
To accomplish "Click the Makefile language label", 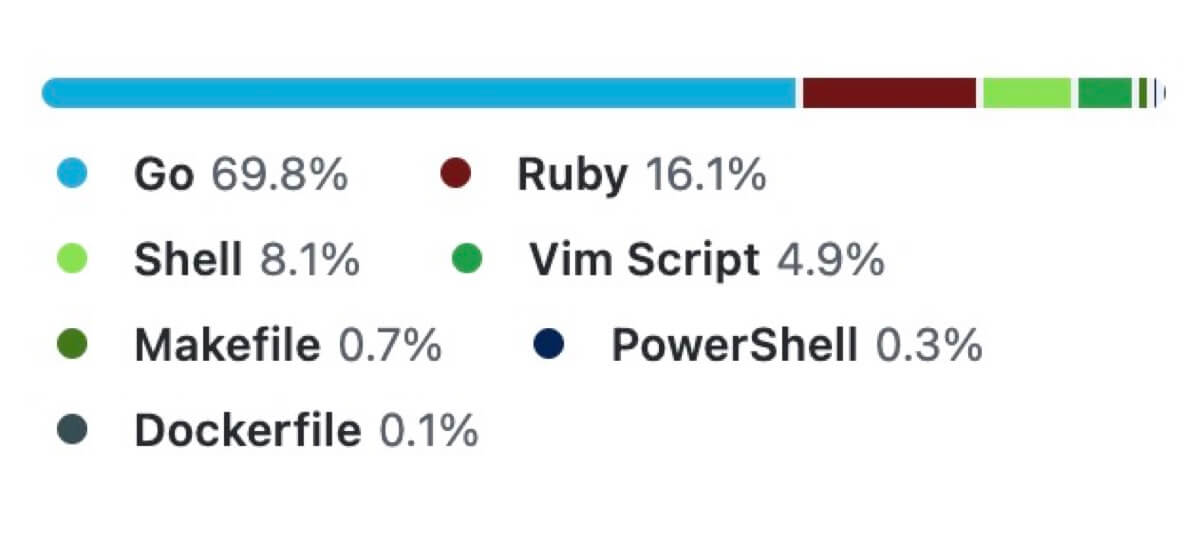I will coord(228,347).
